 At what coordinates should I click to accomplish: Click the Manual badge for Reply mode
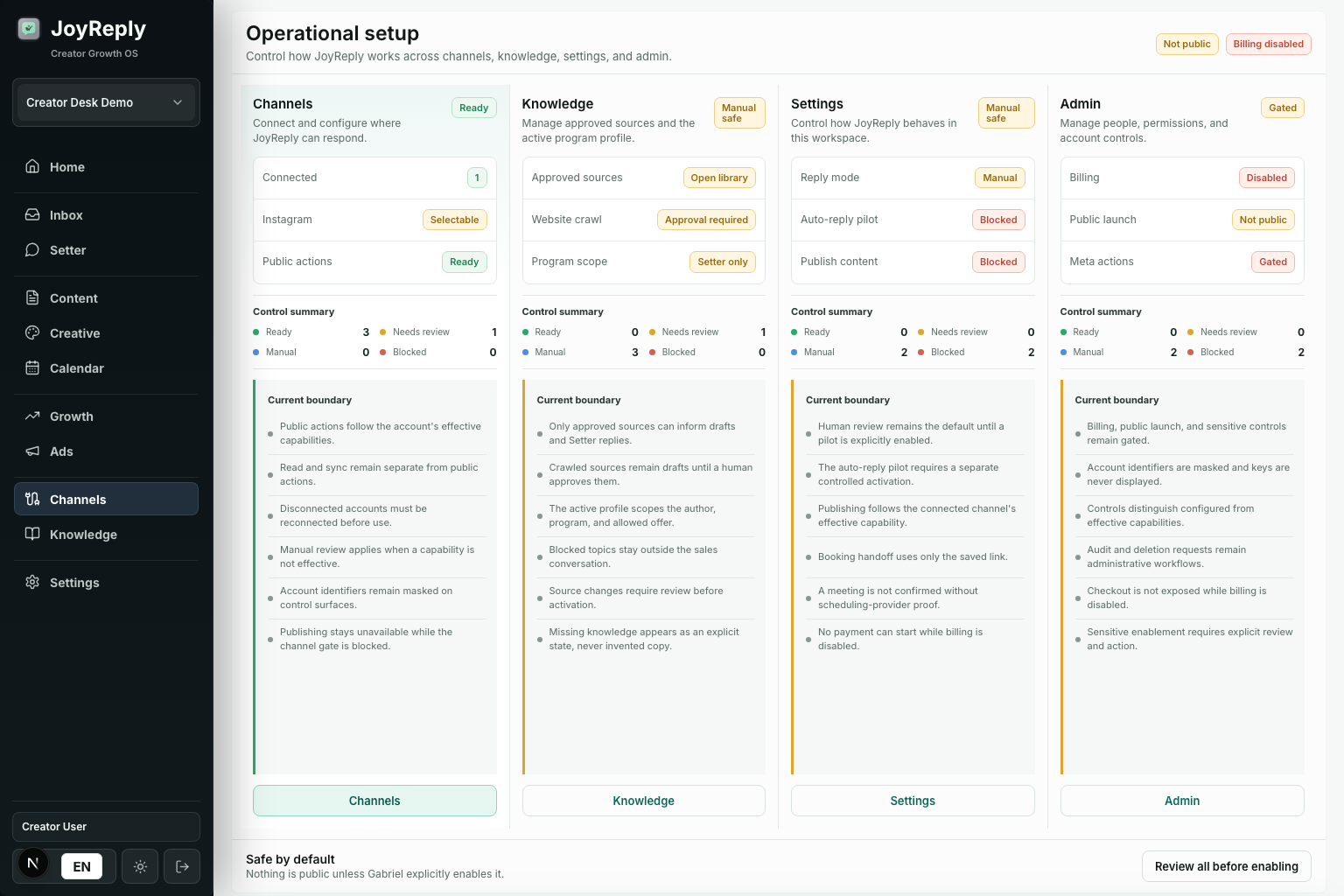[x=999, y=178]
